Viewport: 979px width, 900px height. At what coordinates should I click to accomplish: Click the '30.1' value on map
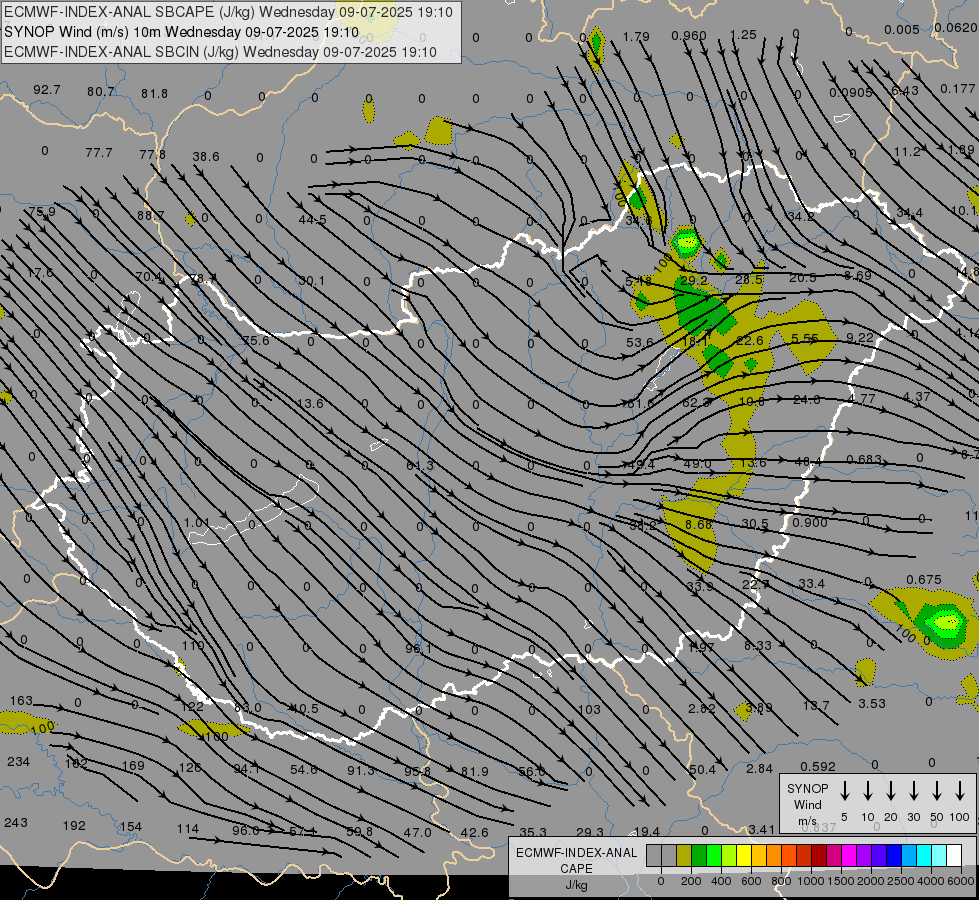coord(312,280)
